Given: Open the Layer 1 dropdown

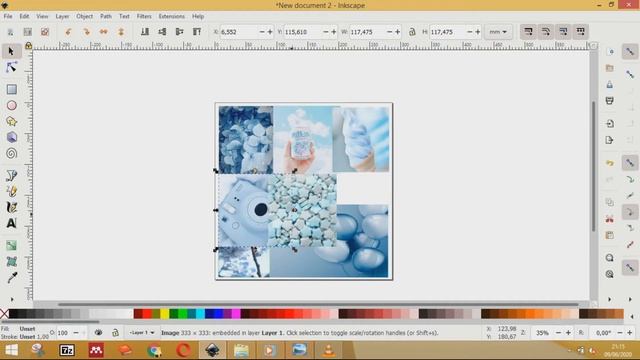Looking at the screenshot, I should [142, 333].
